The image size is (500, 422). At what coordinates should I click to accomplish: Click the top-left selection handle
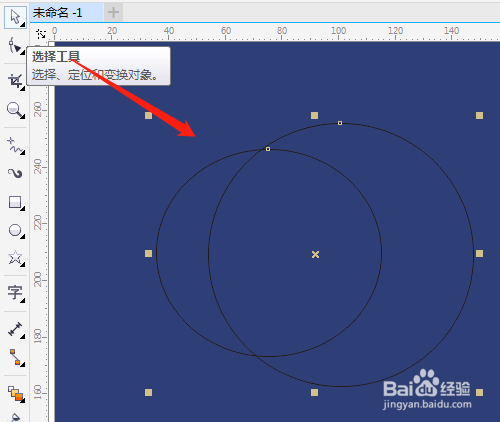(x=148, y=115)
